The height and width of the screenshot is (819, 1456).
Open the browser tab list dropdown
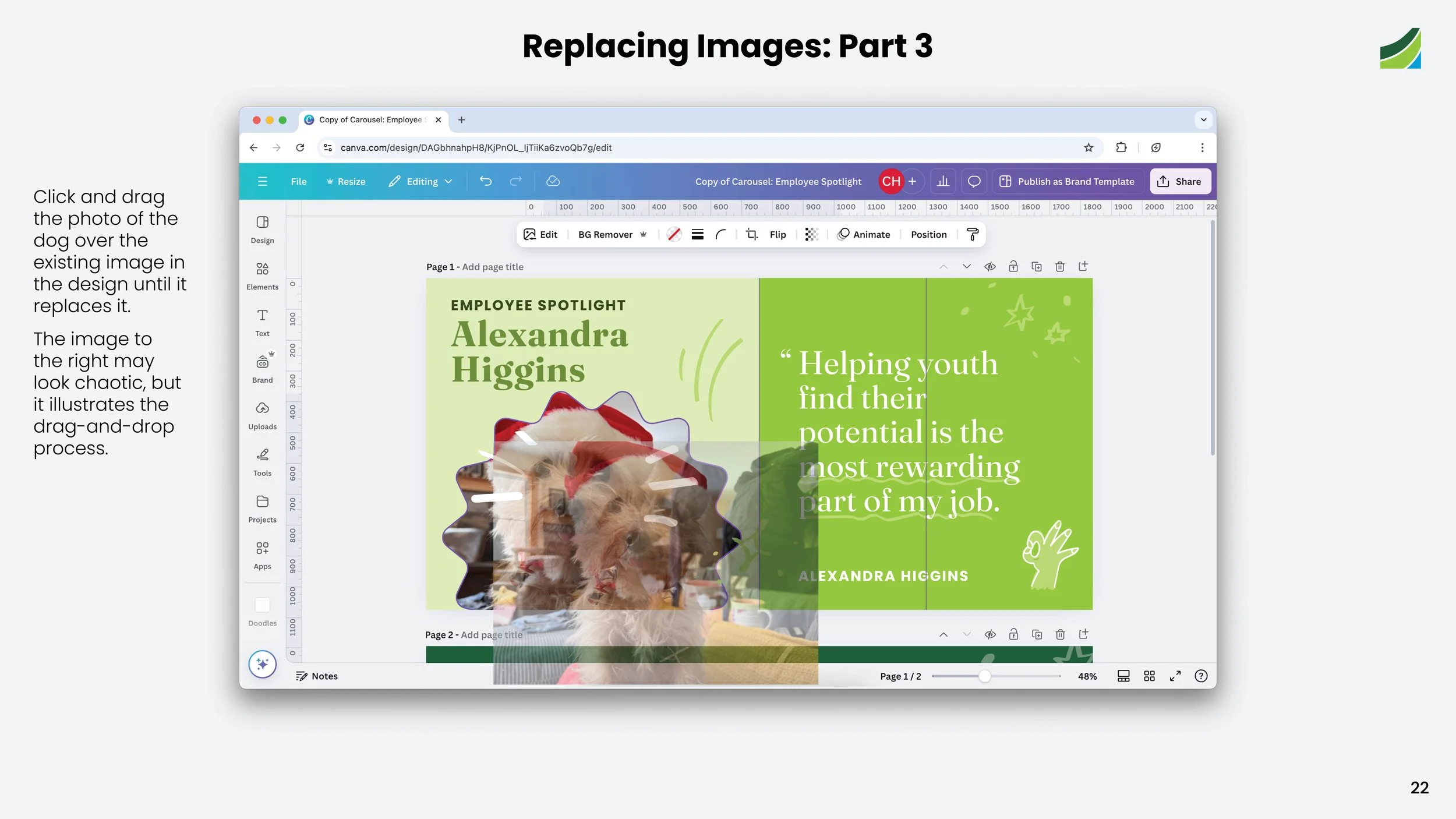pos(1203,120)
